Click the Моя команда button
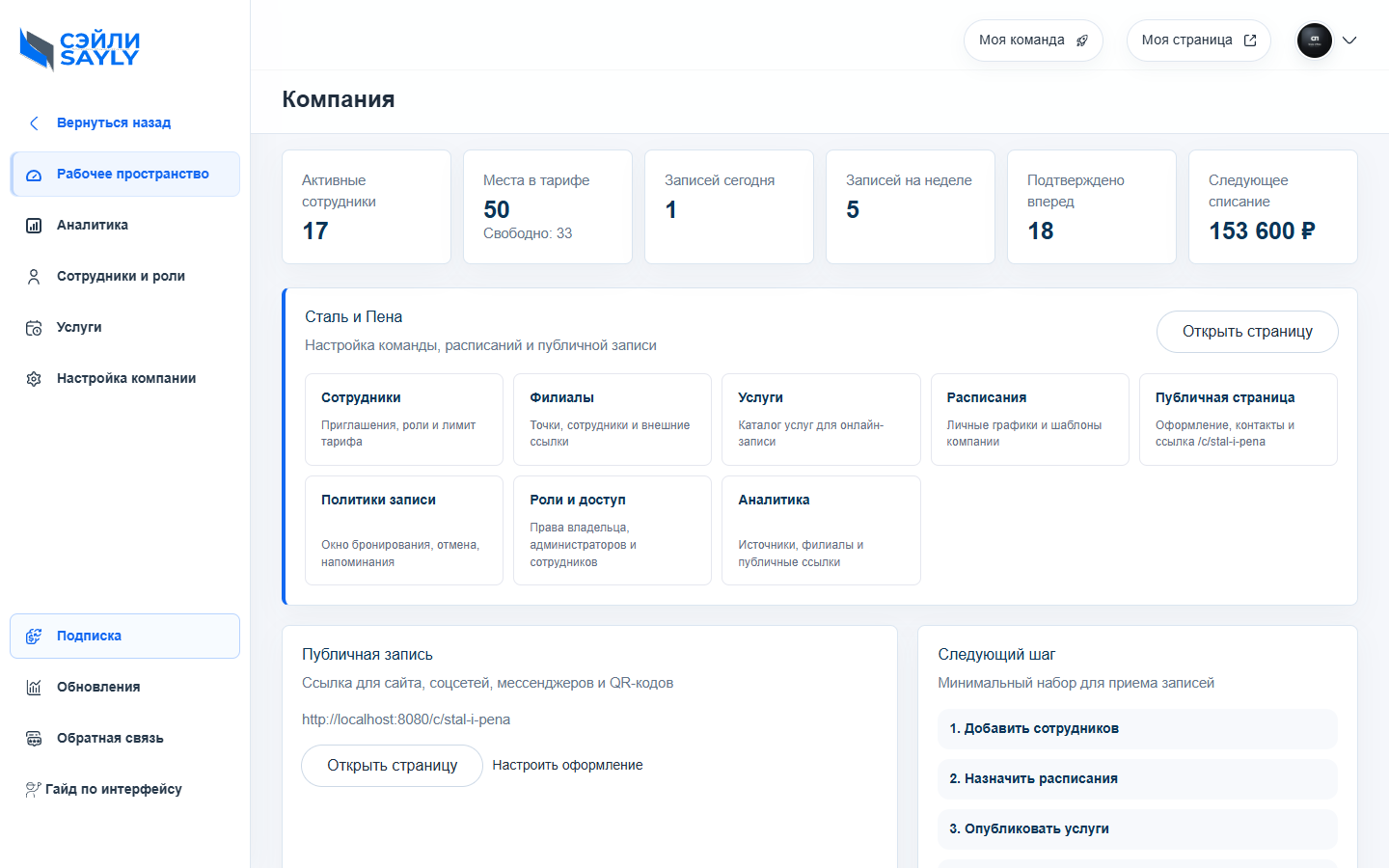Screen dimensions: 1389x868 pos(1033,41)
